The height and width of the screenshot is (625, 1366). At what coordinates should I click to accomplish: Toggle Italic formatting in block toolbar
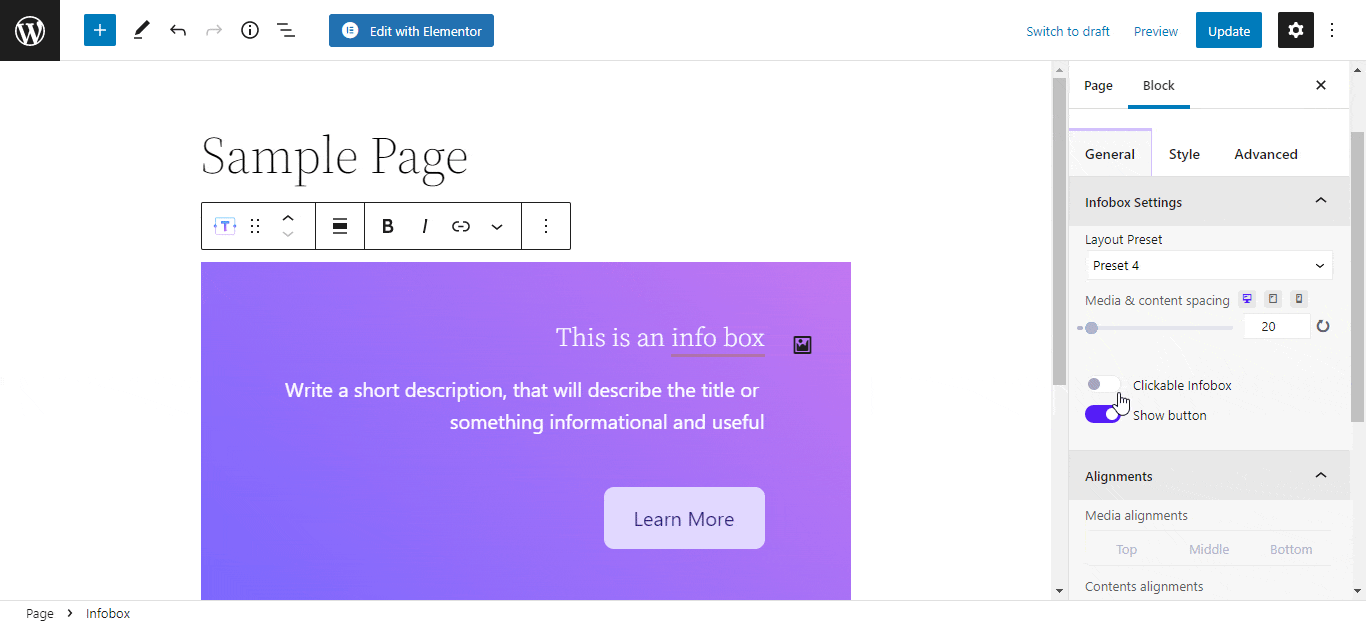424,226
